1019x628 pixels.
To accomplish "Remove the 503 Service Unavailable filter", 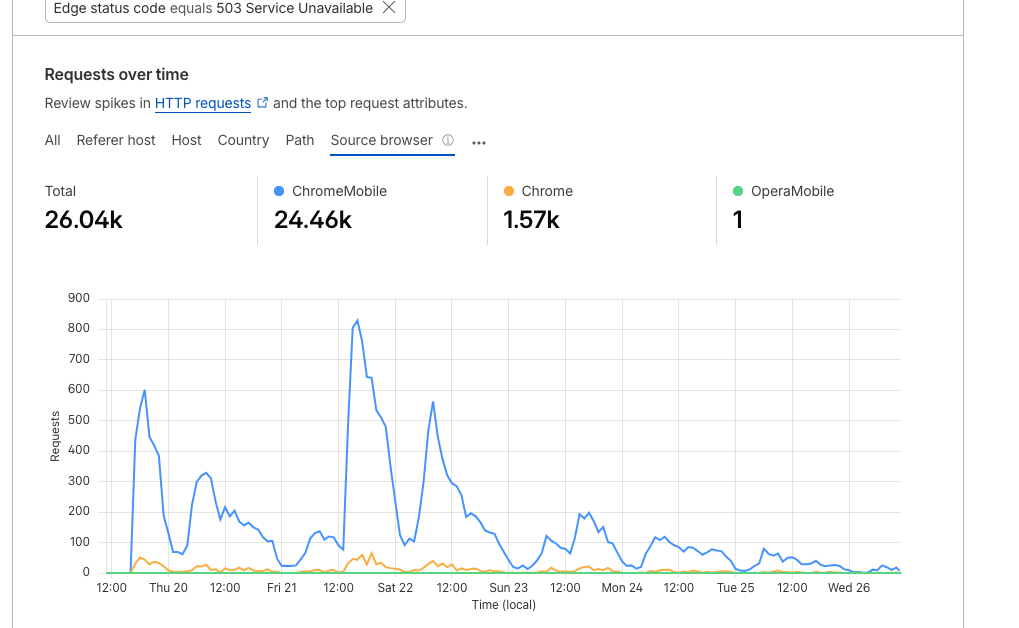I will point(389,8).
